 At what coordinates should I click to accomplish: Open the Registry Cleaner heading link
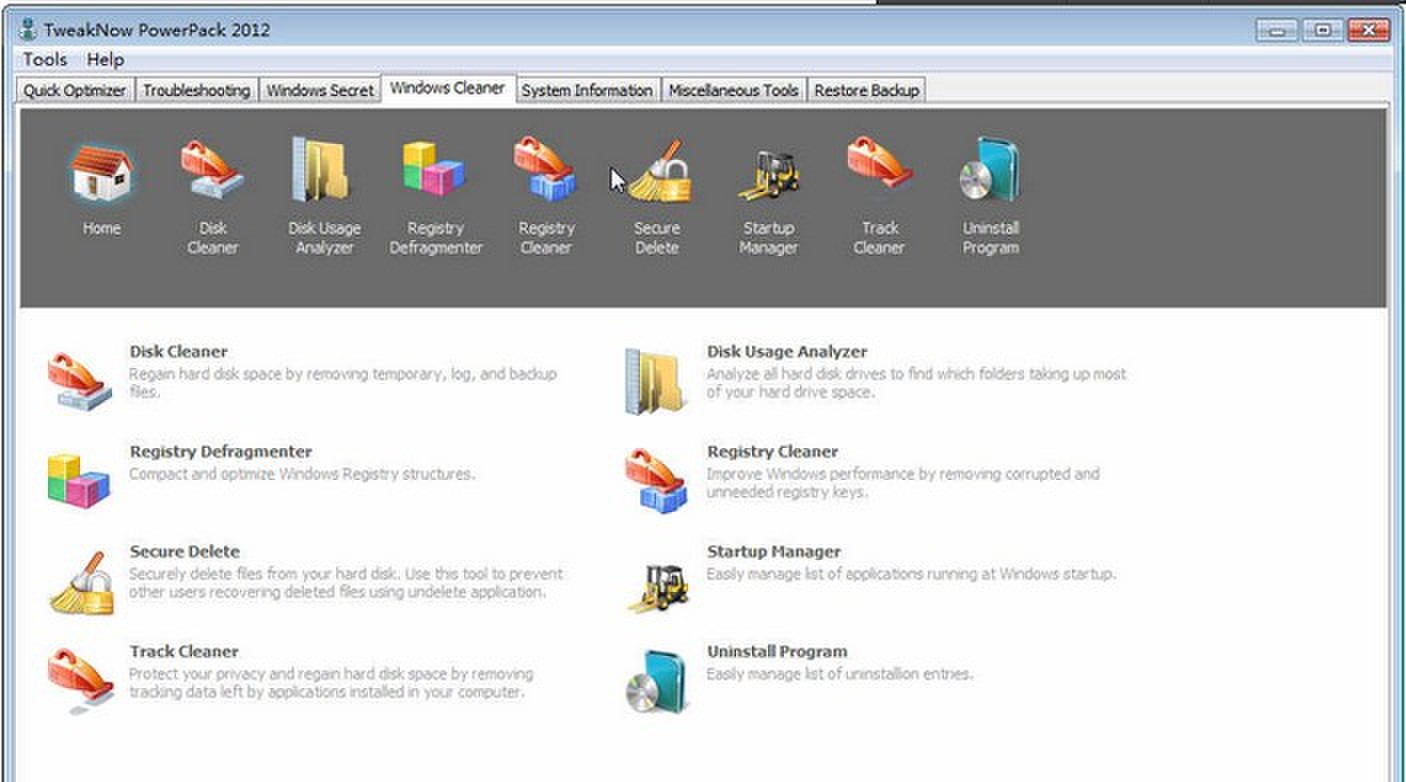[772, 452]
